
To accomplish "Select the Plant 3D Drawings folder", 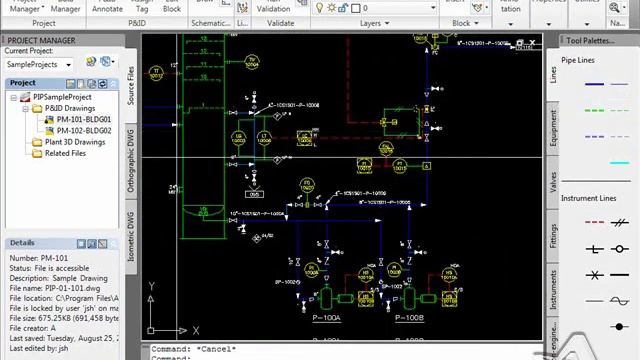I will point(69,142).
